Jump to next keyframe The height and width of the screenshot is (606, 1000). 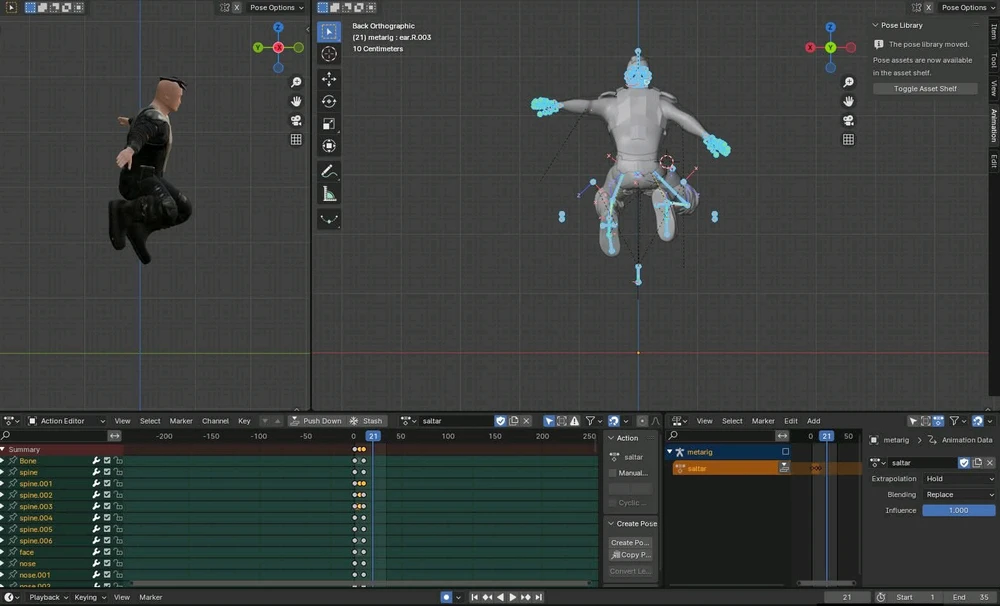click(x=526, y=597)
